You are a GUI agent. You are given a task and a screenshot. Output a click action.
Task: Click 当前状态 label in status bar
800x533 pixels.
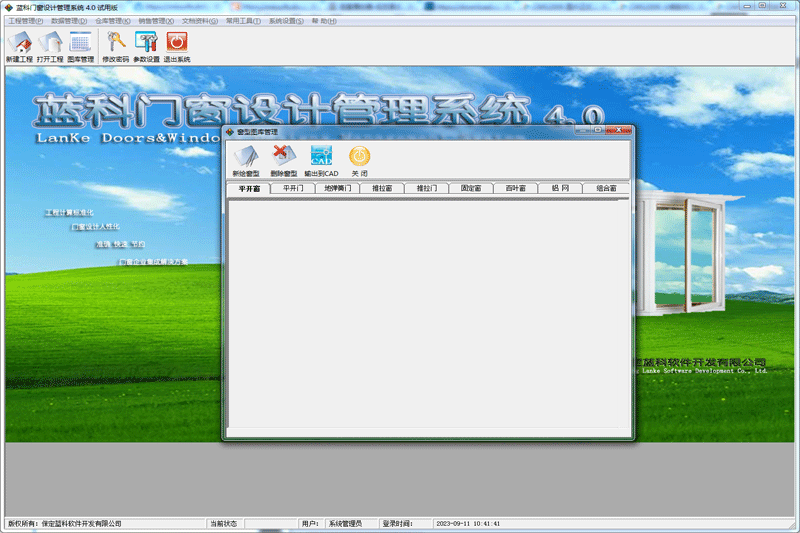[223, 524]
